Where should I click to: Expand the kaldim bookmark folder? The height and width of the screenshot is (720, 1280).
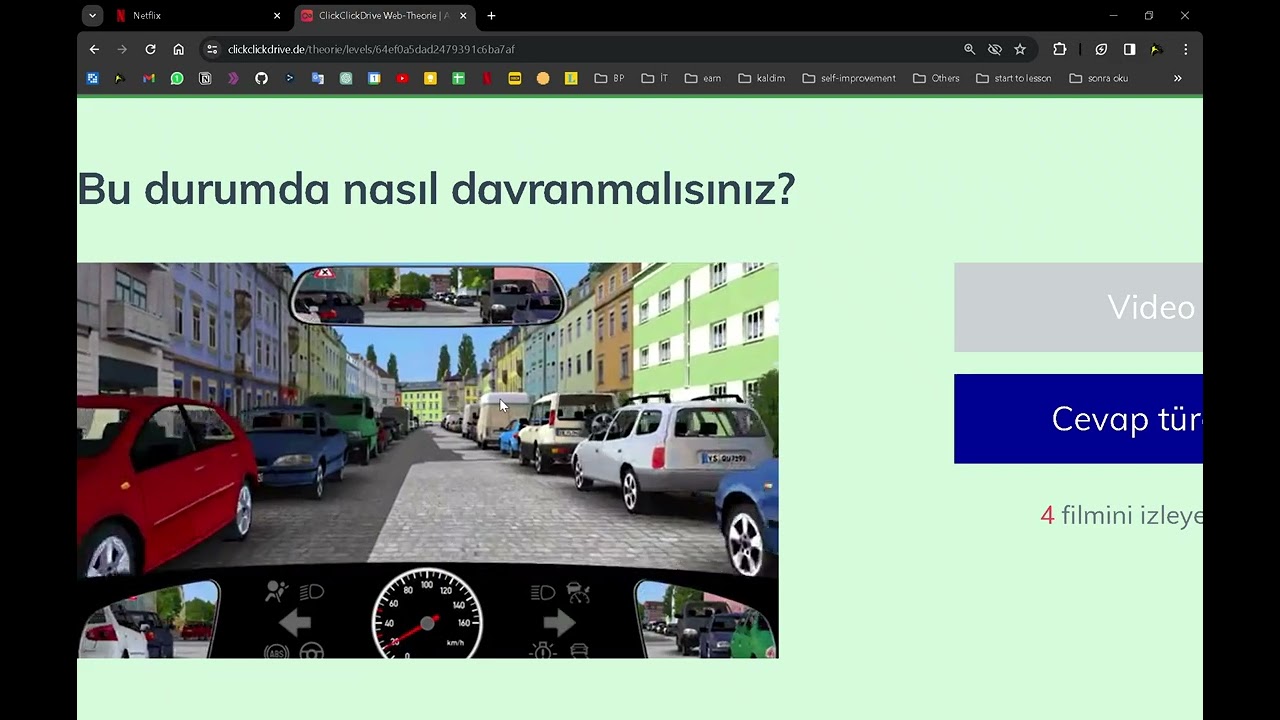[762, 78]
